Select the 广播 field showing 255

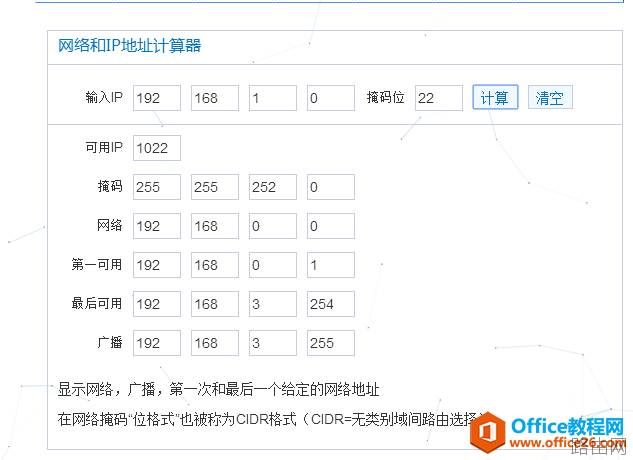coord(331,343)
